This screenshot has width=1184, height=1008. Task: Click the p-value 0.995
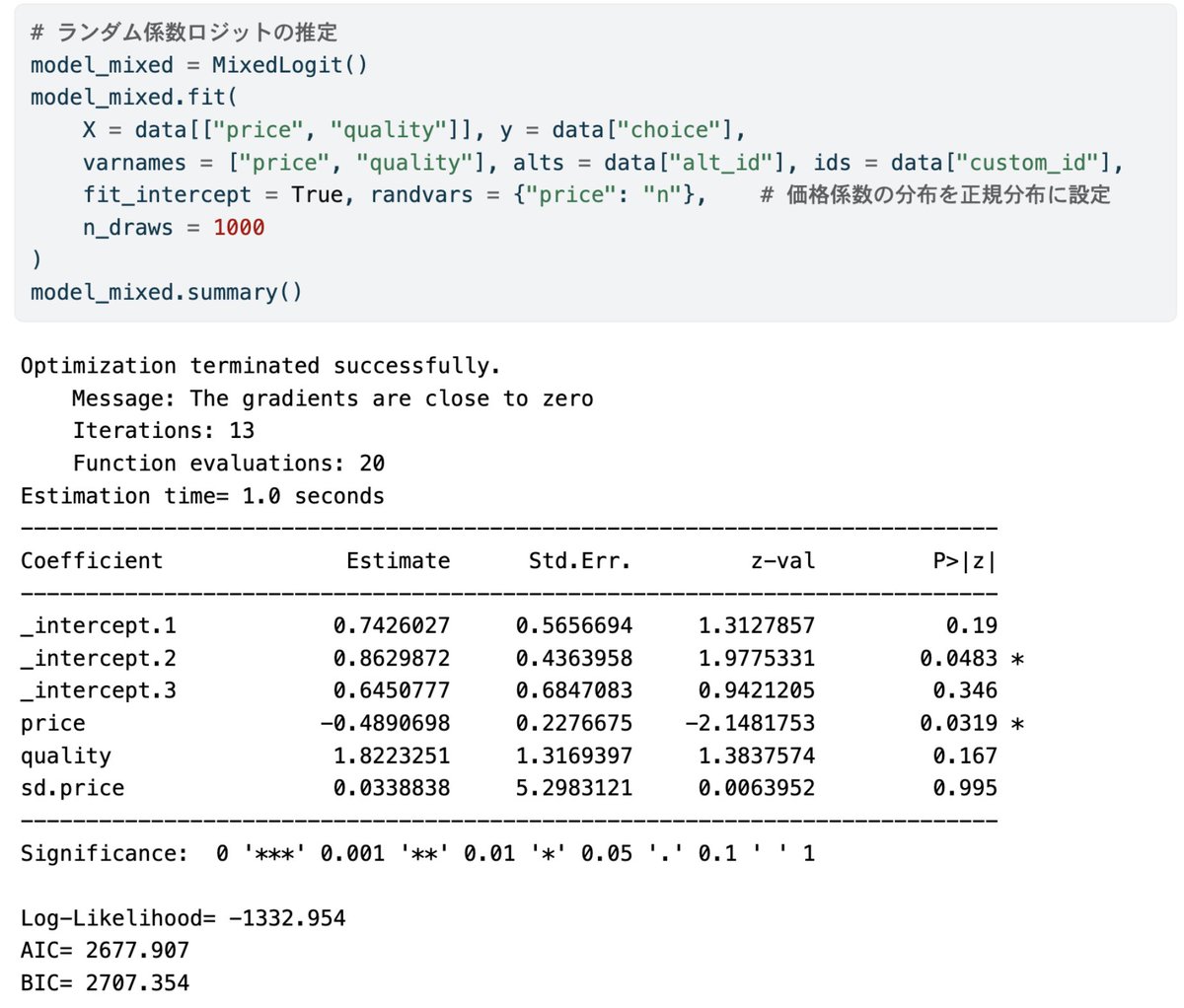(x=965, y=789)
